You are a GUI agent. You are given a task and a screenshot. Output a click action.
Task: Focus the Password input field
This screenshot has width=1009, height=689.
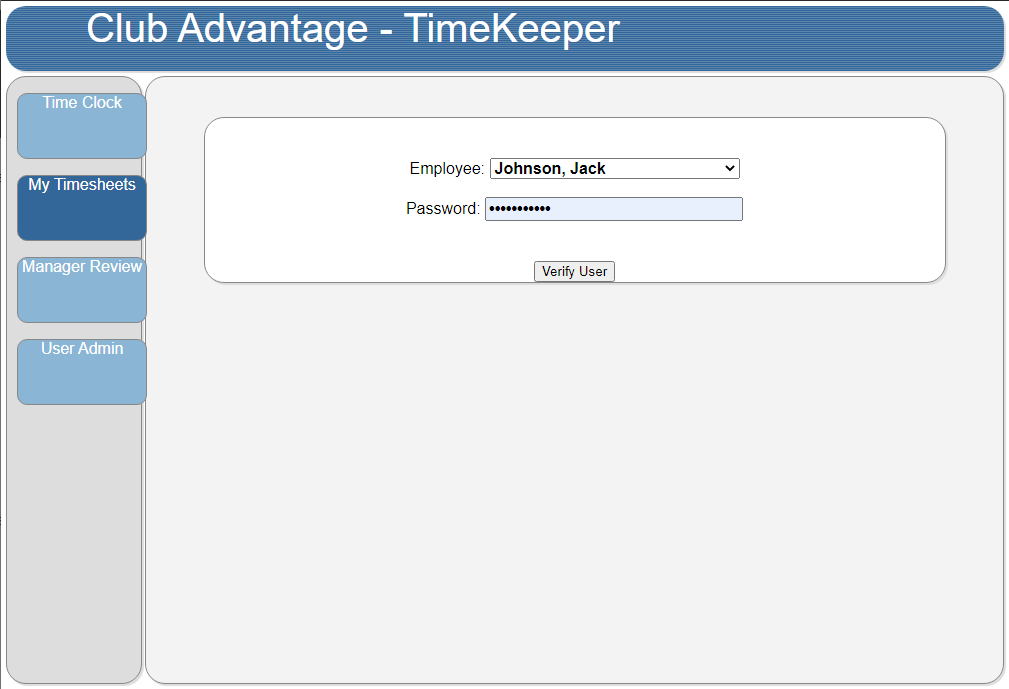614,209
